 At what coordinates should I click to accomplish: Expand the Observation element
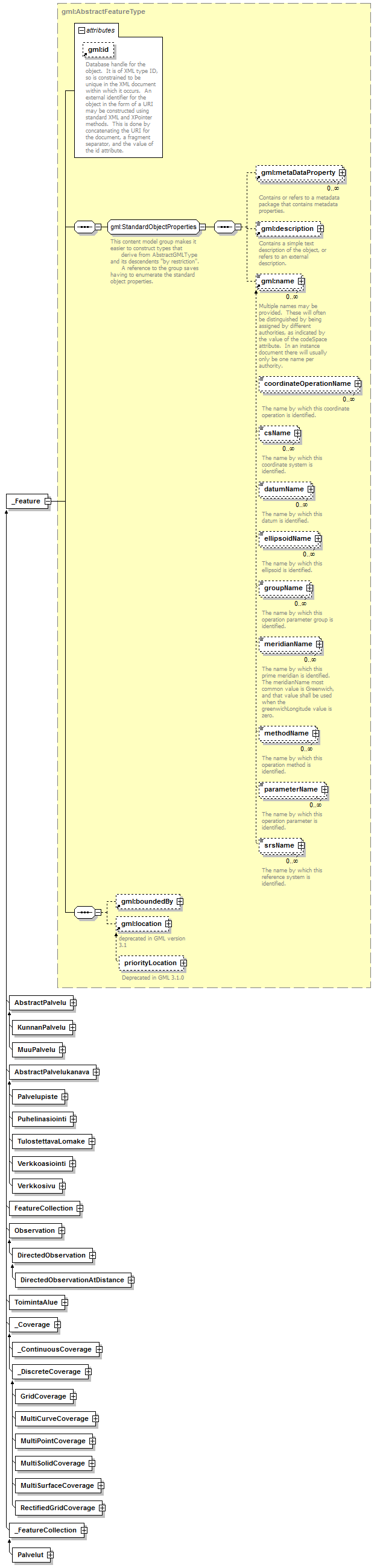(x=62, y=1231)
